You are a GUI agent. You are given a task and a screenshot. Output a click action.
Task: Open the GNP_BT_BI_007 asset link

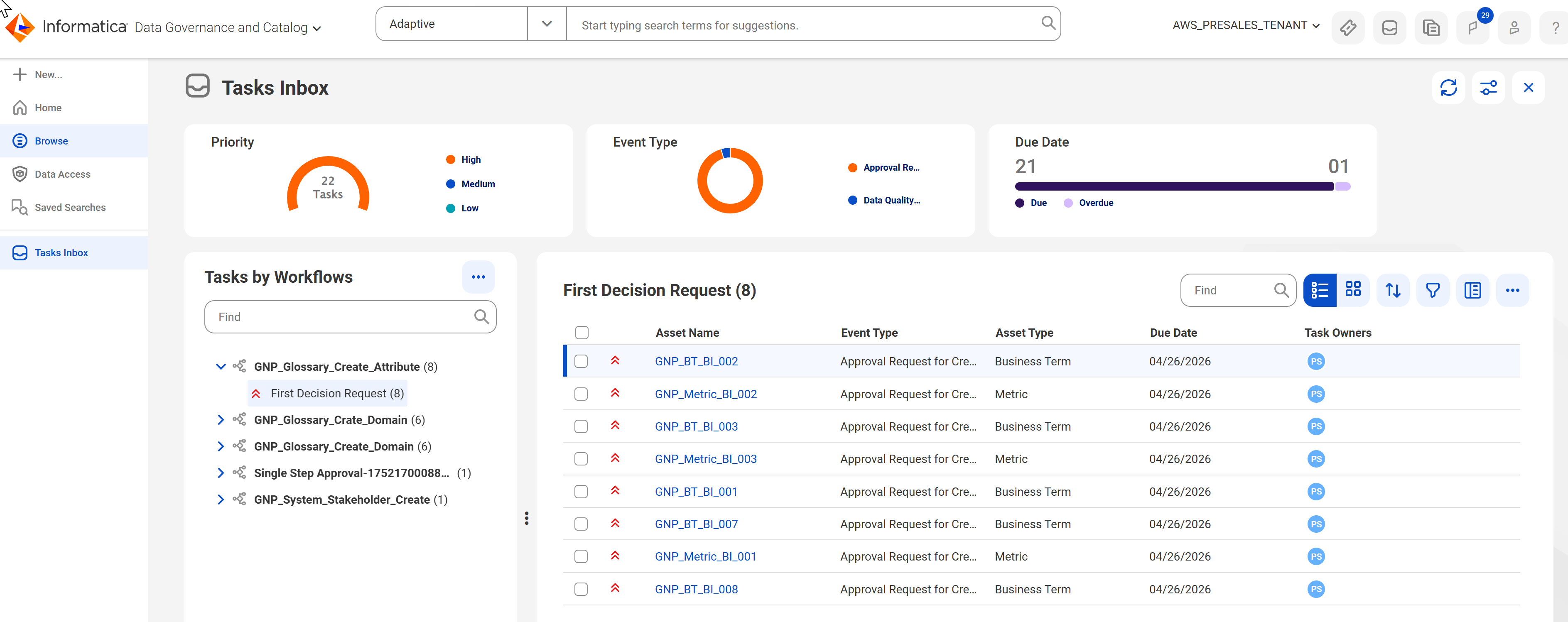696,524
